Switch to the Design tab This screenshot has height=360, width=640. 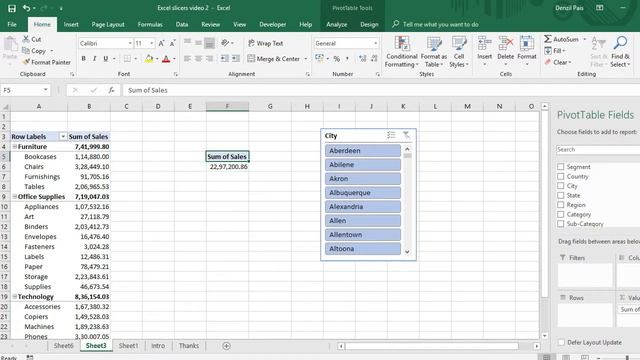369,24
